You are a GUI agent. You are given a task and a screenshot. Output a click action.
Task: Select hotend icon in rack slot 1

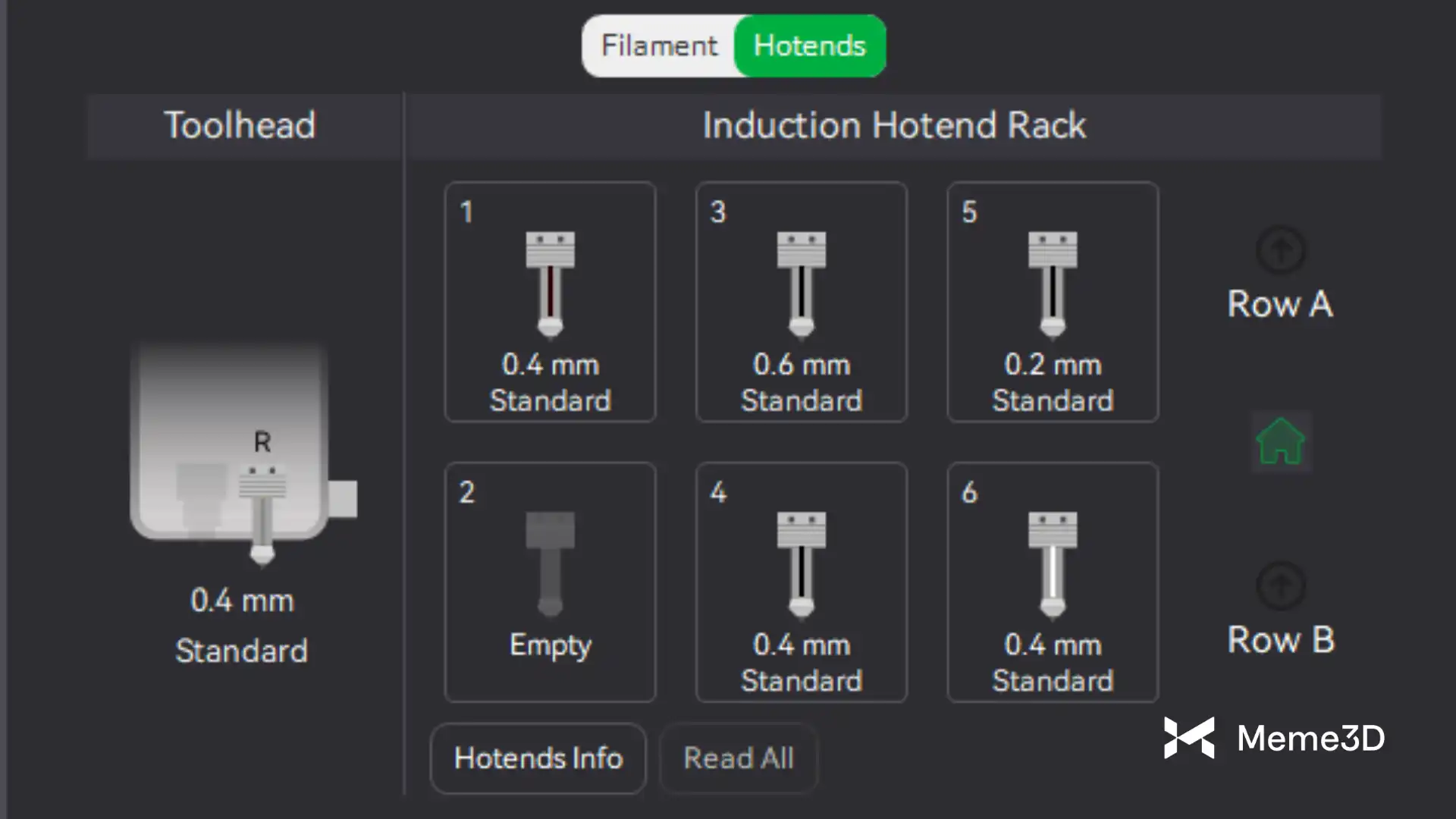pyautogui.click(x=550, y=284)
